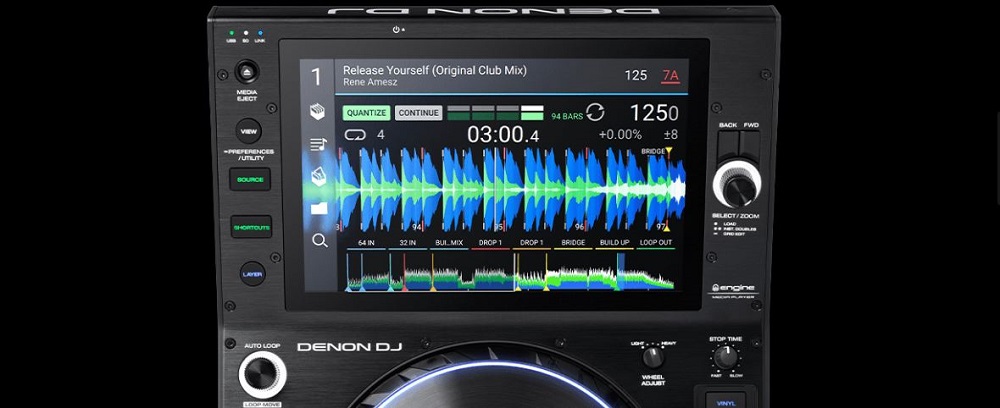The width and height of the screenshot is (1000, 408).
Task: Select the BRIDGE cue pad label below the waveform
Action: (x=573, y=243)
